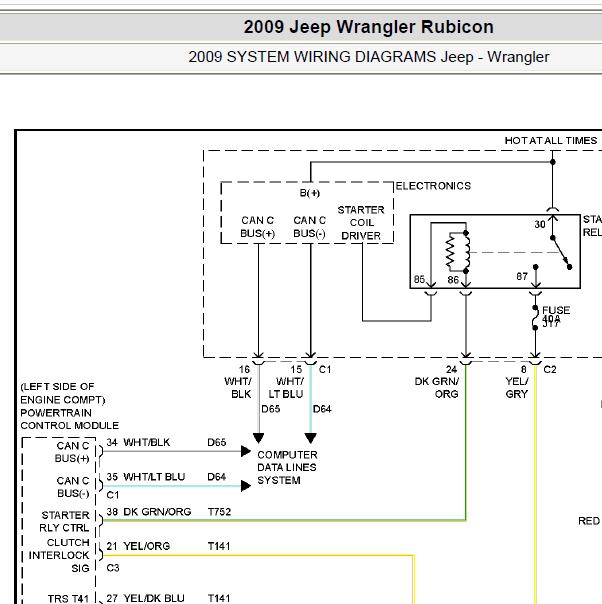Viewport: 602px width, 604px height.
Task: Select 'CAN C BUS(-)' in the powertrain control module
Action: pos(72,487)
